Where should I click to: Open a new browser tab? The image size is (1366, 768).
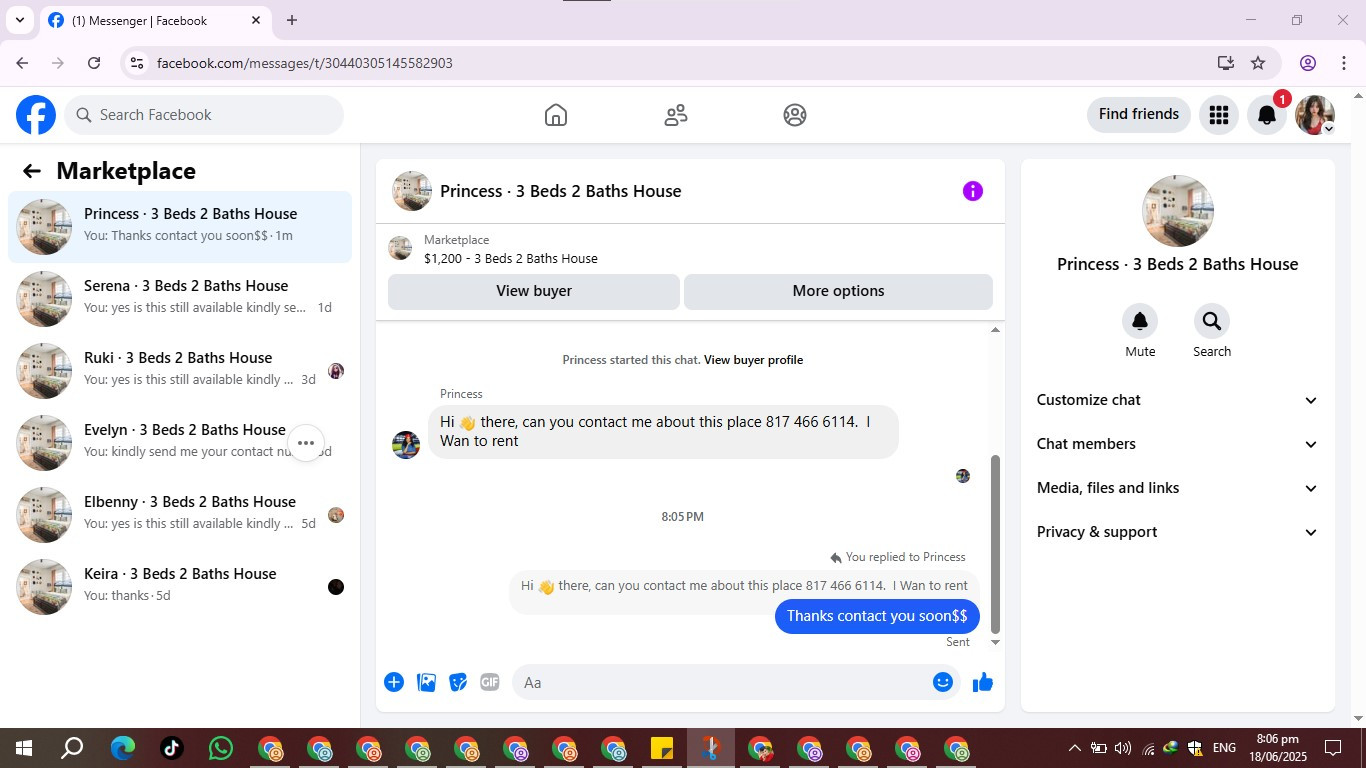coord(292,20)
